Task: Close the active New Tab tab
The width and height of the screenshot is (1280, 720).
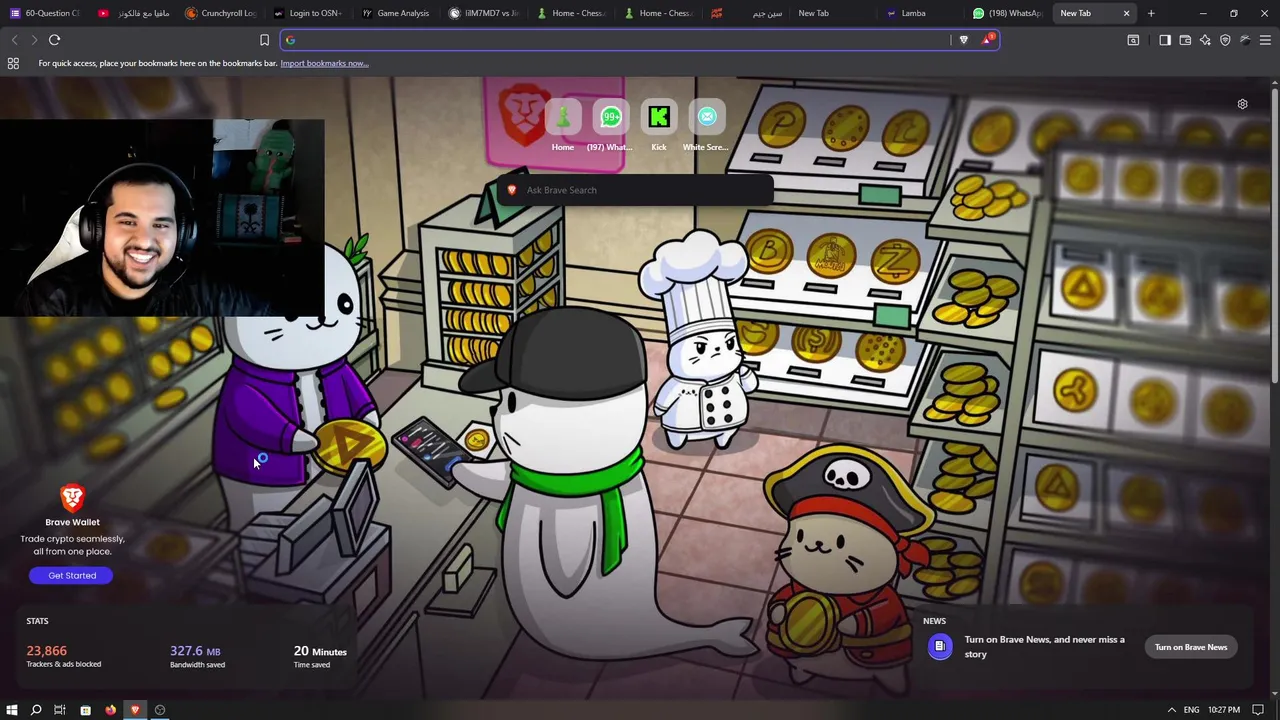Action: 1126,13
